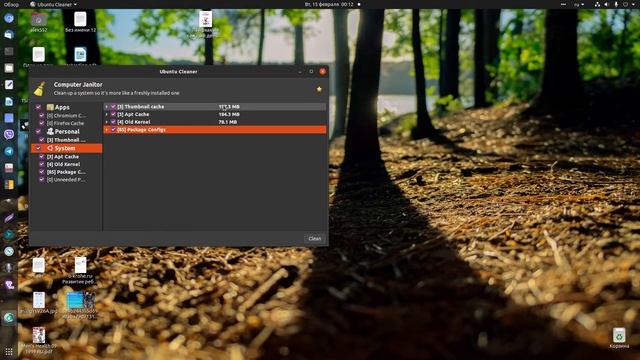
Task: Click the yellow star icon in header
Action: (319, 89)
